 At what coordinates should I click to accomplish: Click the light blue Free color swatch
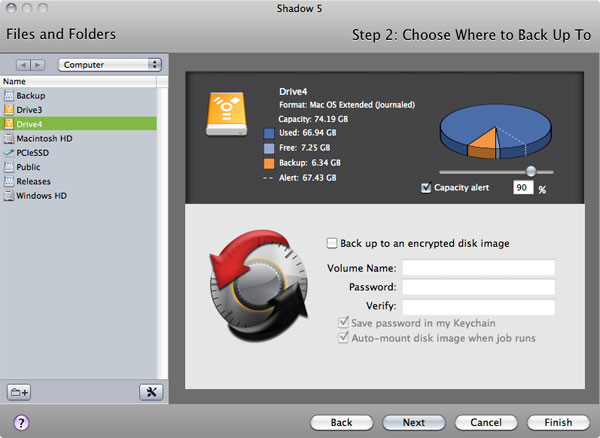[x=269, y=148]
